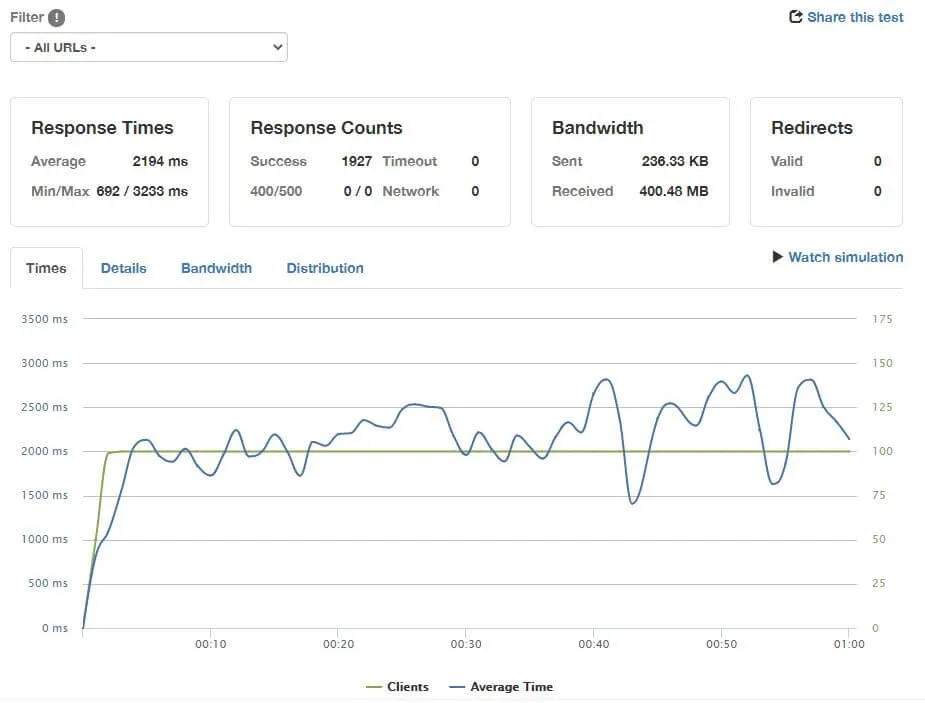Click the Sent bandwidth 236.33 KB
Image resolution: width=925 pixels, height=703 pixels.
pos(675,161)
